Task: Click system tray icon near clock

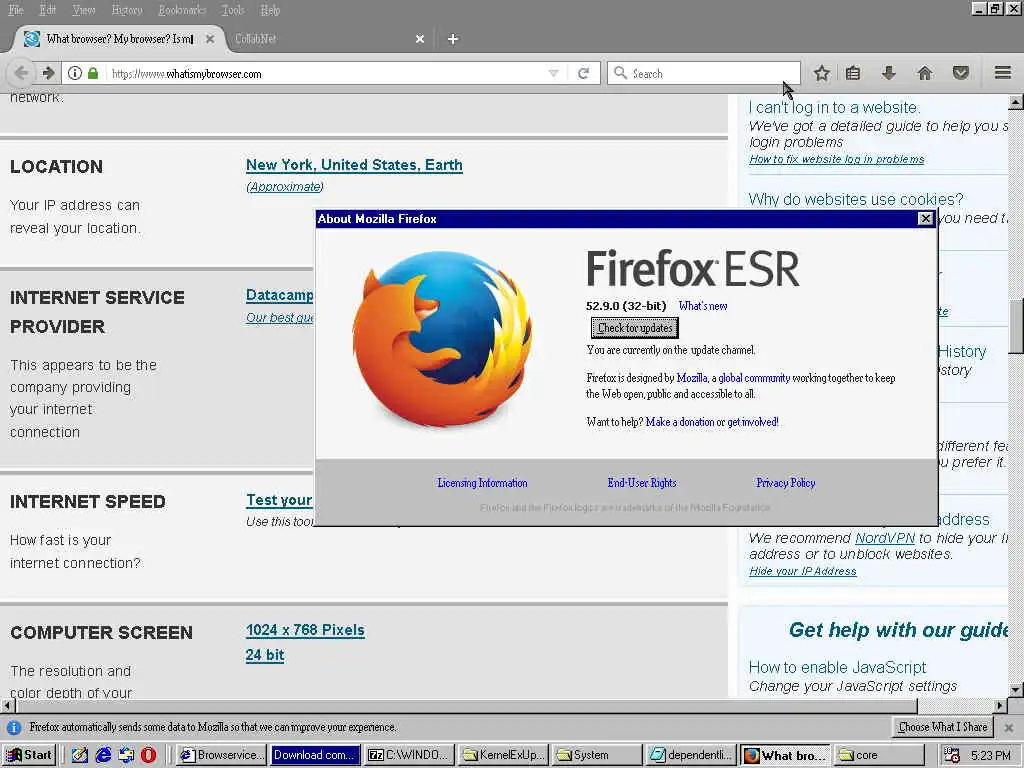Action: (x=952, y=756)
